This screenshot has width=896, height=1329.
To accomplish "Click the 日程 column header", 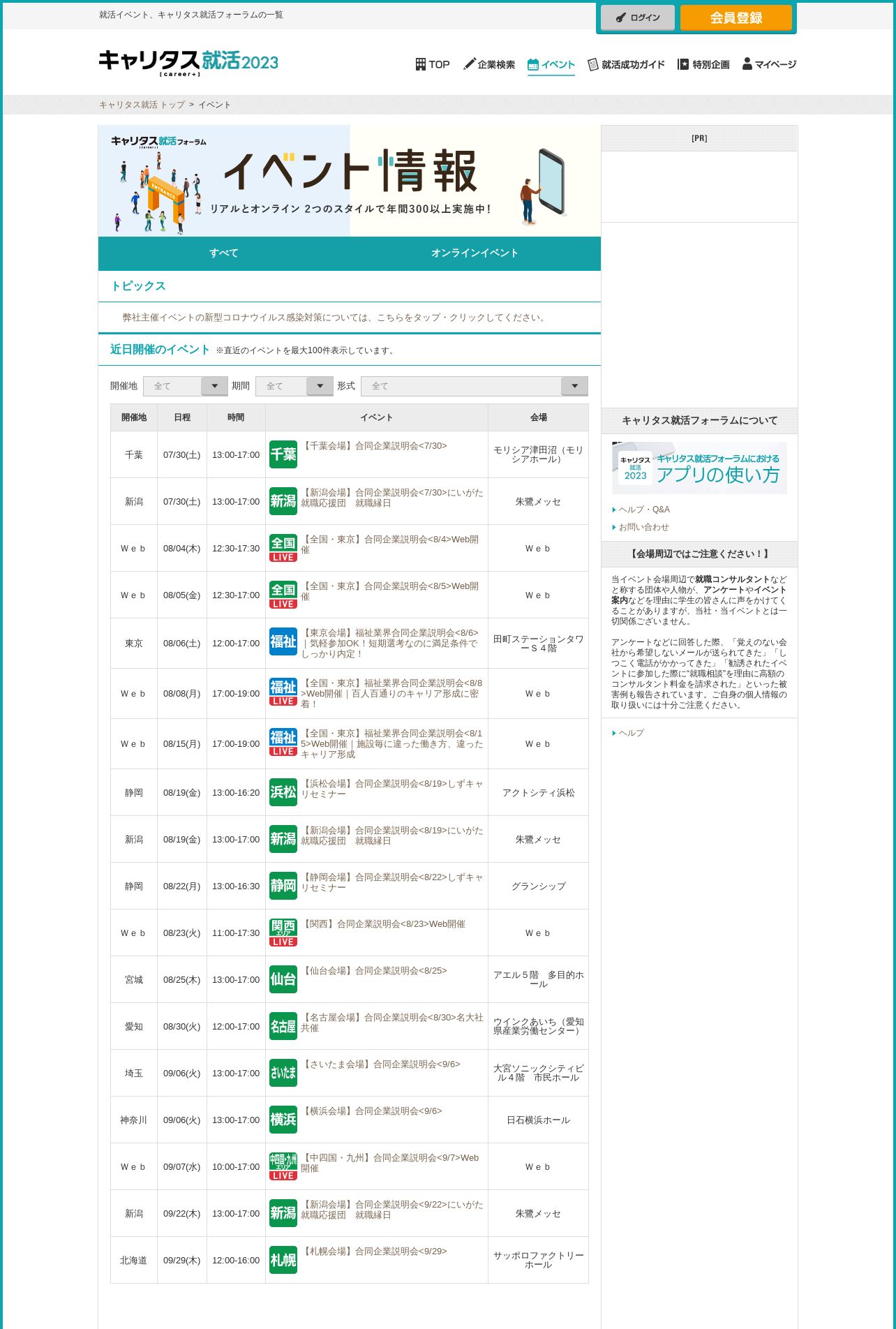I will coord(182,417).
